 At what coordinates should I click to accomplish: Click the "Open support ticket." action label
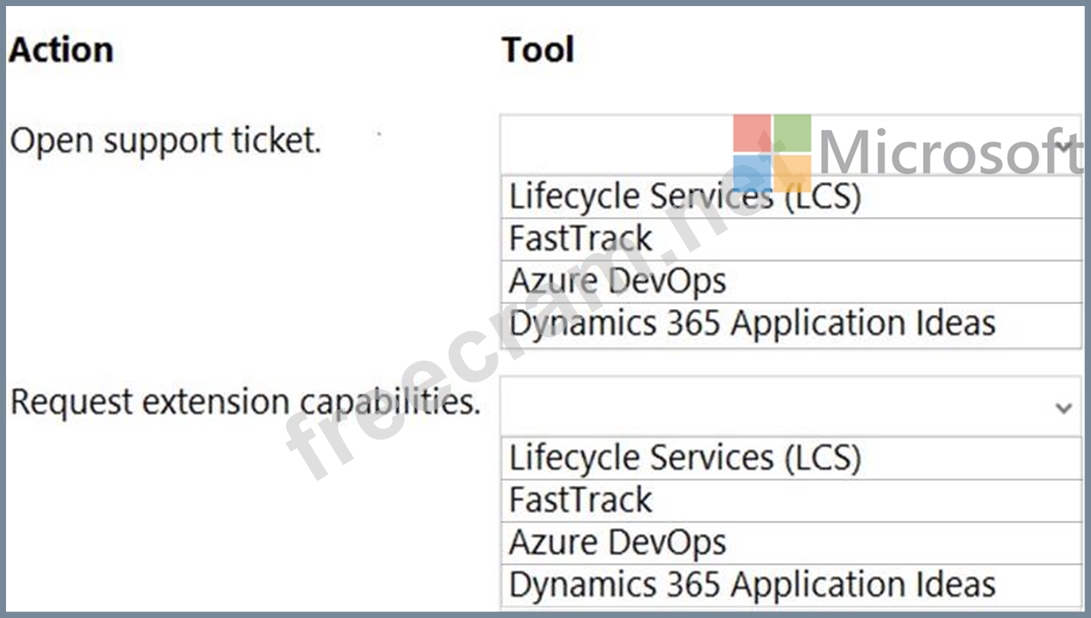pyautogui.click(x=166, y=141)
